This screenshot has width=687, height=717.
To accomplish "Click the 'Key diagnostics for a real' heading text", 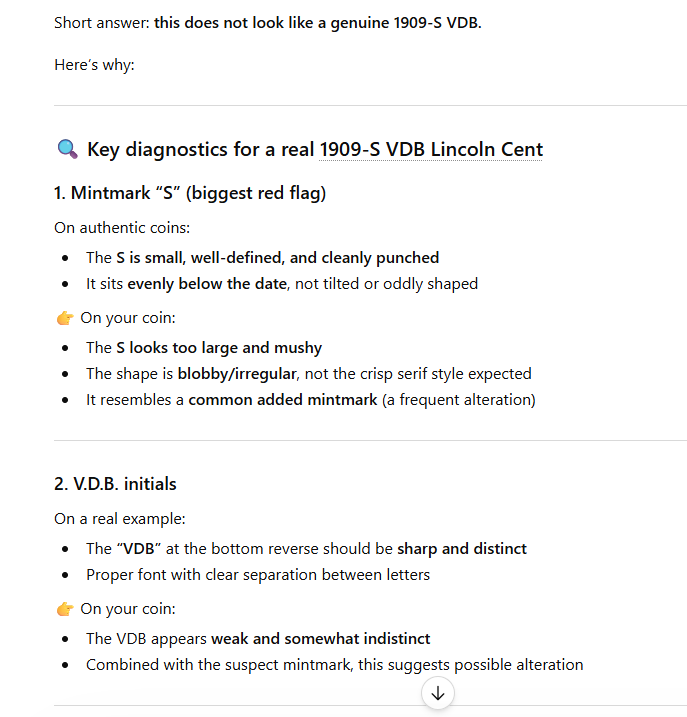I will coord(200,150).
